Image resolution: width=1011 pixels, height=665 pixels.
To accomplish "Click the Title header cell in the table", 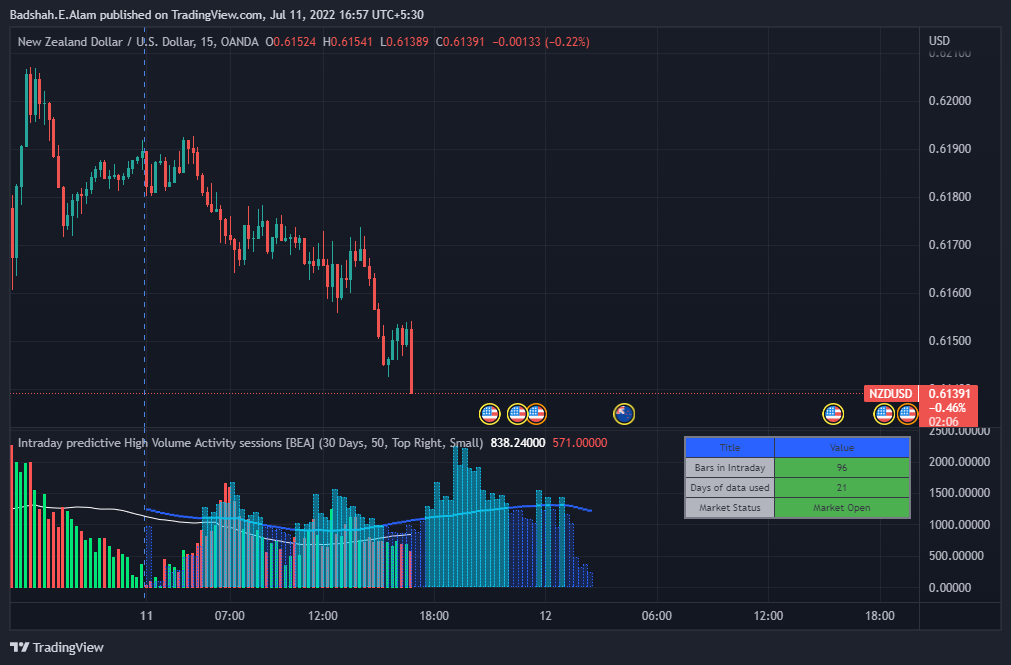I will pyautogui.click(x=730, y=448).
